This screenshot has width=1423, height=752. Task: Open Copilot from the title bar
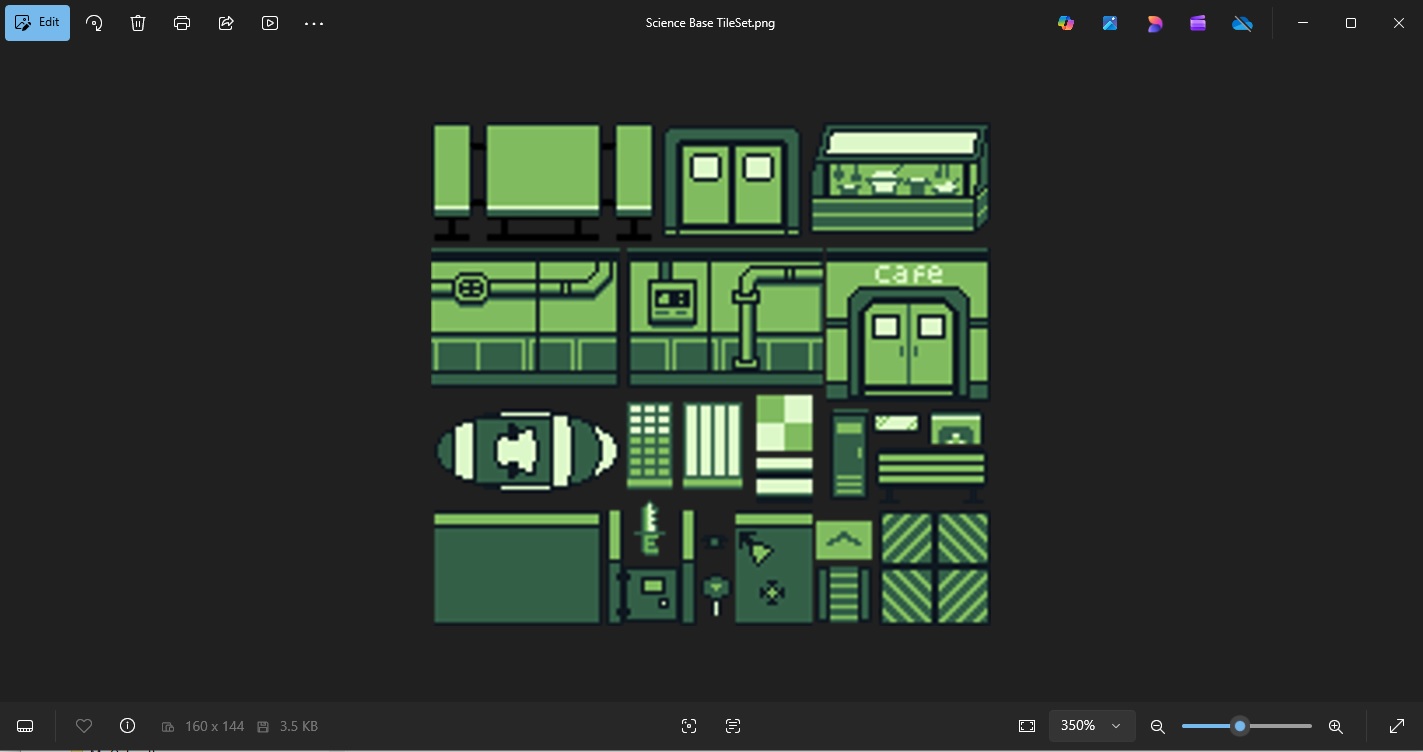pos(1066,23)
